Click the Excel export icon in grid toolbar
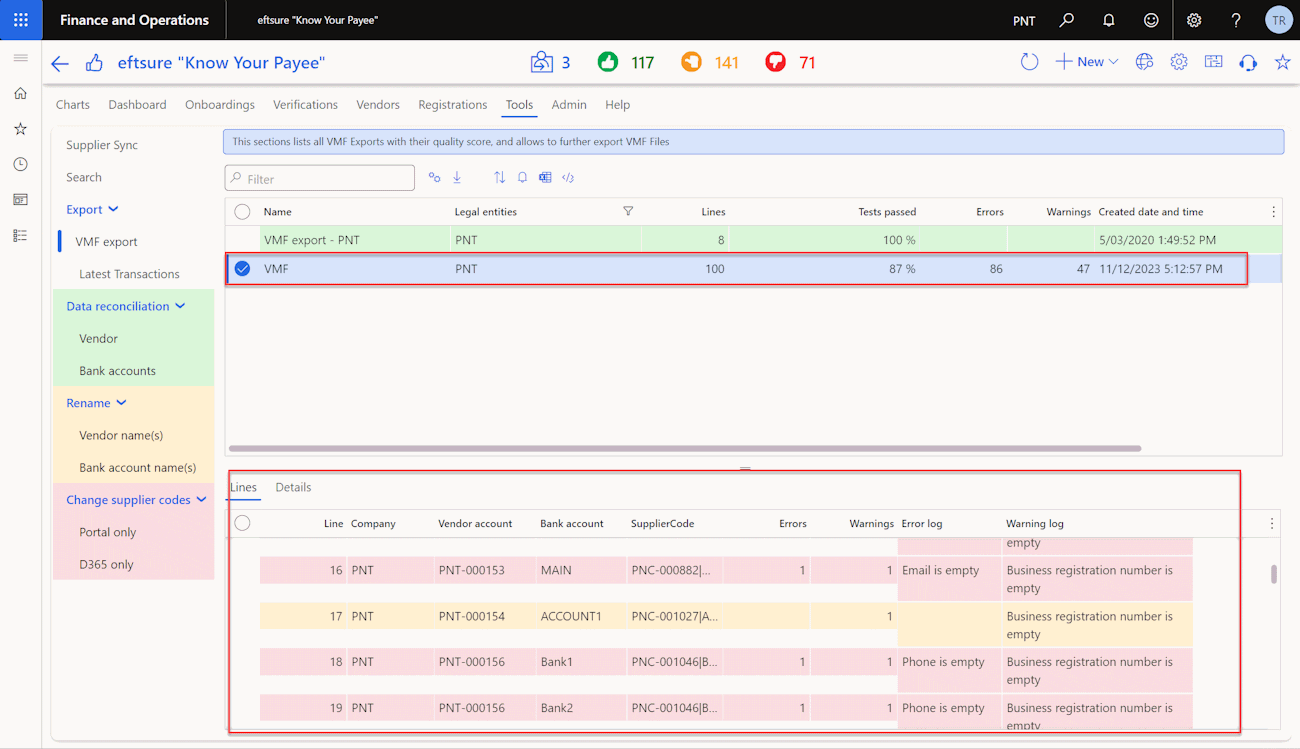 545,177
